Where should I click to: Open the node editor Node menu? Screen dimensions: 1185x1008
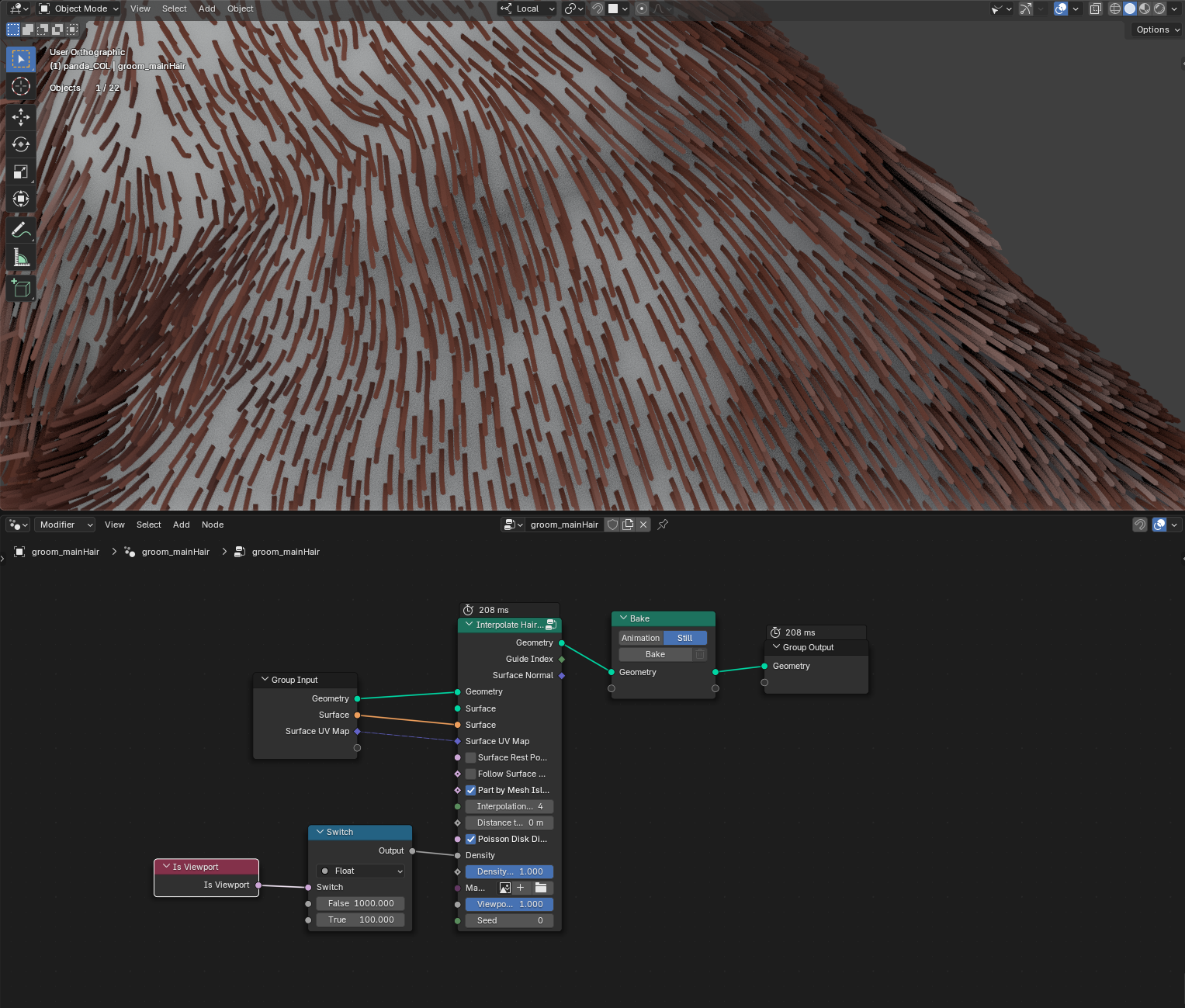(213, 525)
